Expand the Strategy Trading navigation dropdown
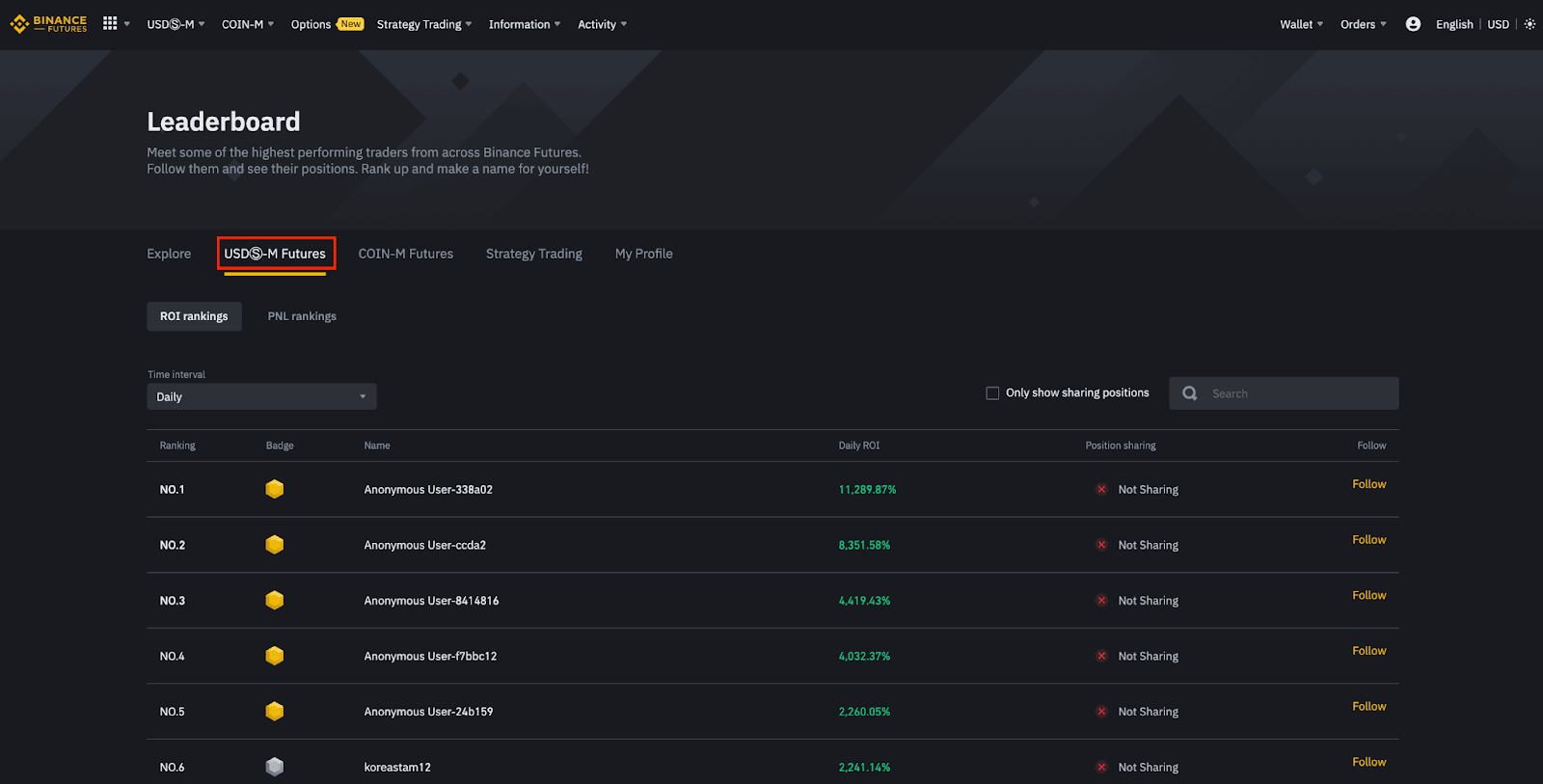The width and height of the screenshot is (1543, 784). click(424, 24)
